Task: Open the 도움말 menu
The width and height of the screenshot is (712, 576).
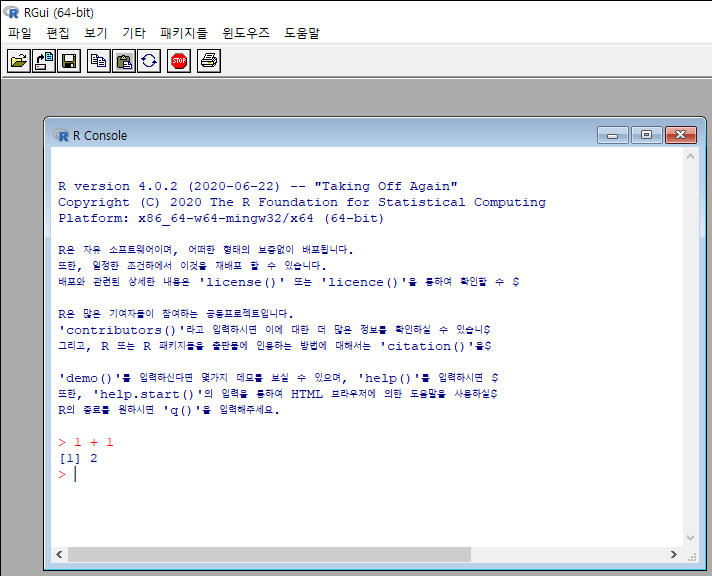Action: 302,33
